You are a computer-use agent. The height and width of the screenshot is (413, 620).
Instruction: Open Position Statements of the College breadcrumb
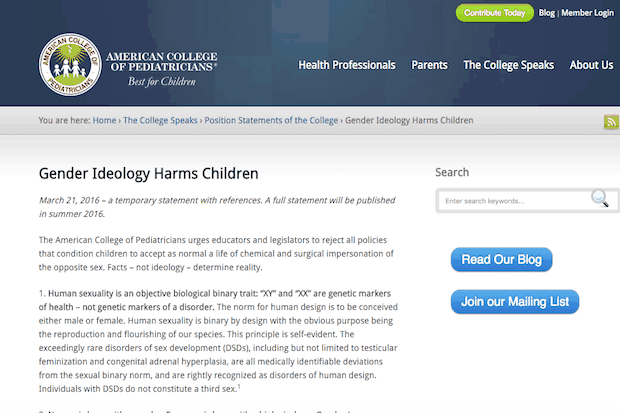pos(270,120)
